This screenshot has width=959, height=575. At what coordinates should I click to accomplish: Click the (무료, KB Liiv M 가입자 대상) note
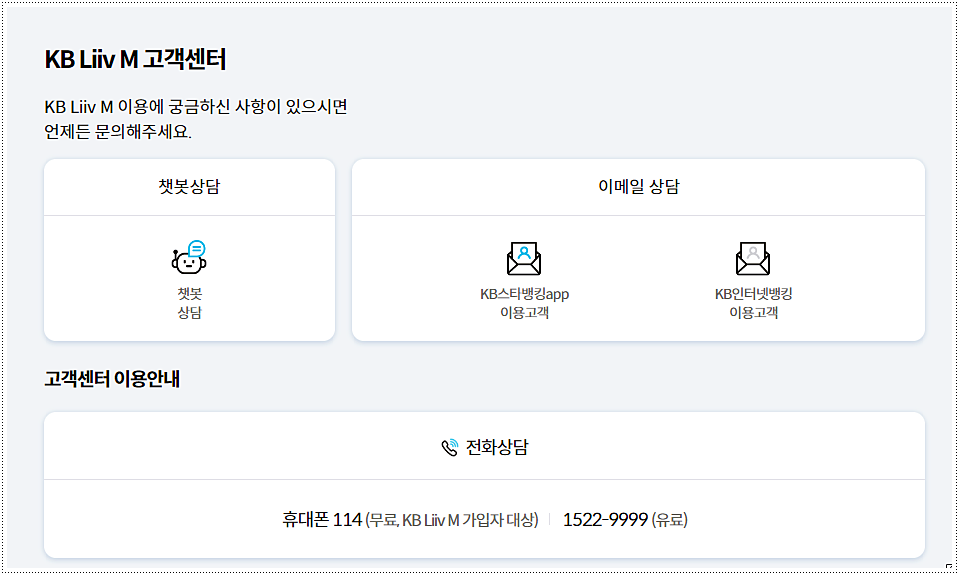click(452, 520)
